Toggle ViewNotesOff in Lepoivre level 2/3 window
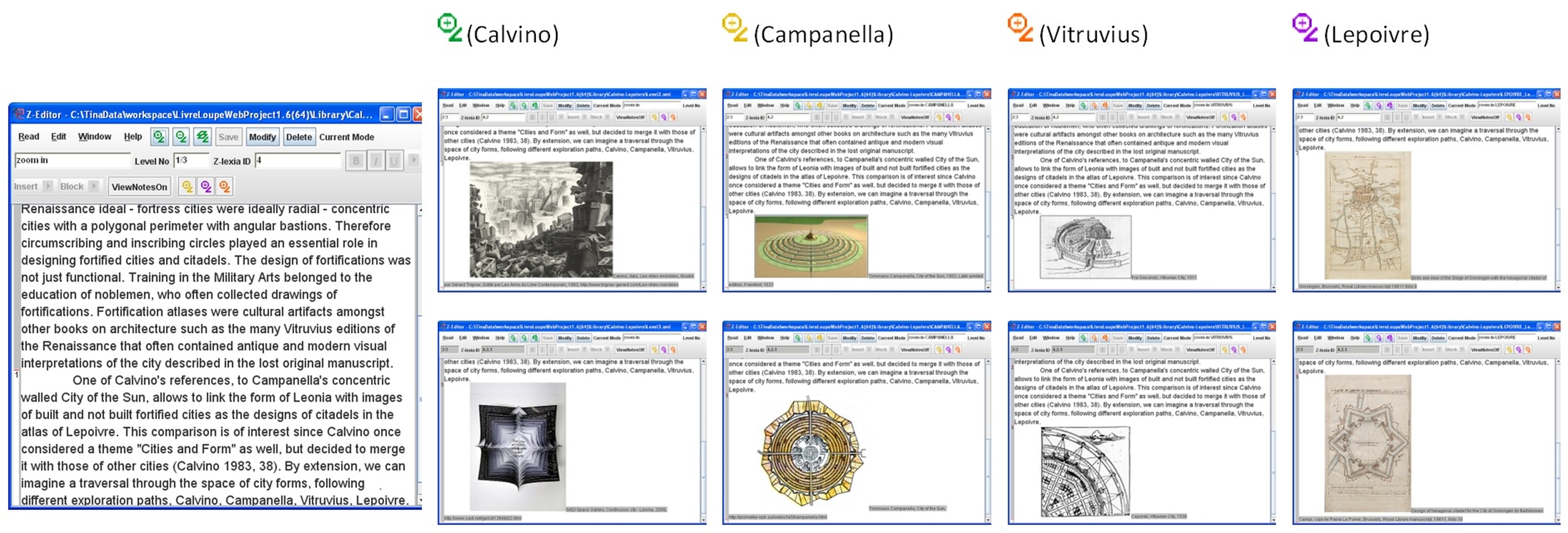 pos(1484,116)
